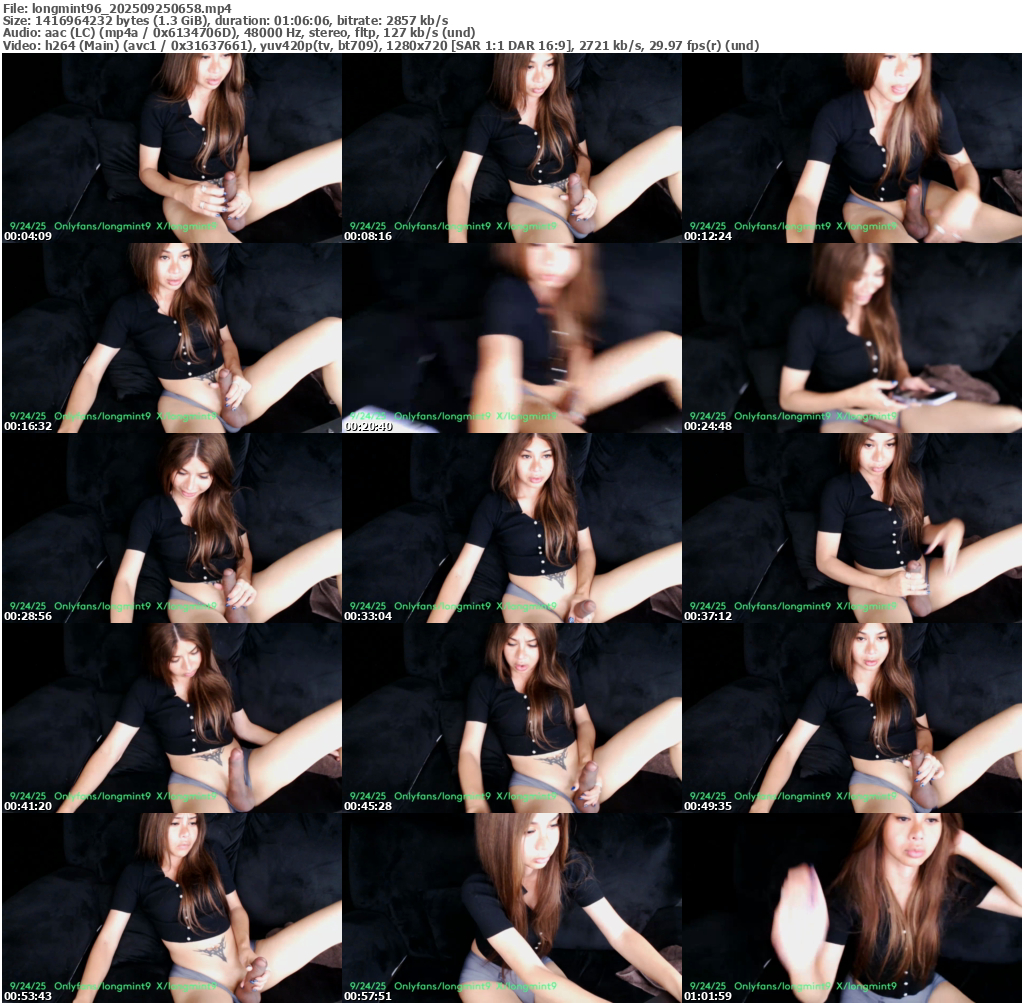Pick the frame marked 00:45:28
The width and height of the screenshot is (1024, 1003).
click(512, 718)
